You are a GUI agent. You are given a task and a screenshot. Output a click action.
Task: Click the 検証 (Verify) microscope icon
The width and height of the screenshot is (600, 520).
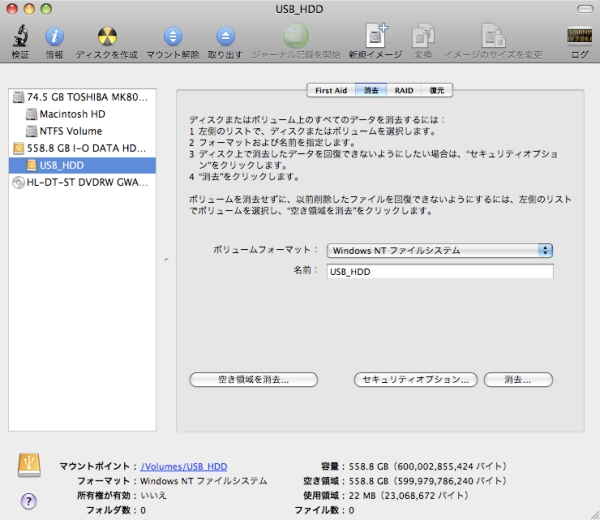(20, 37)
